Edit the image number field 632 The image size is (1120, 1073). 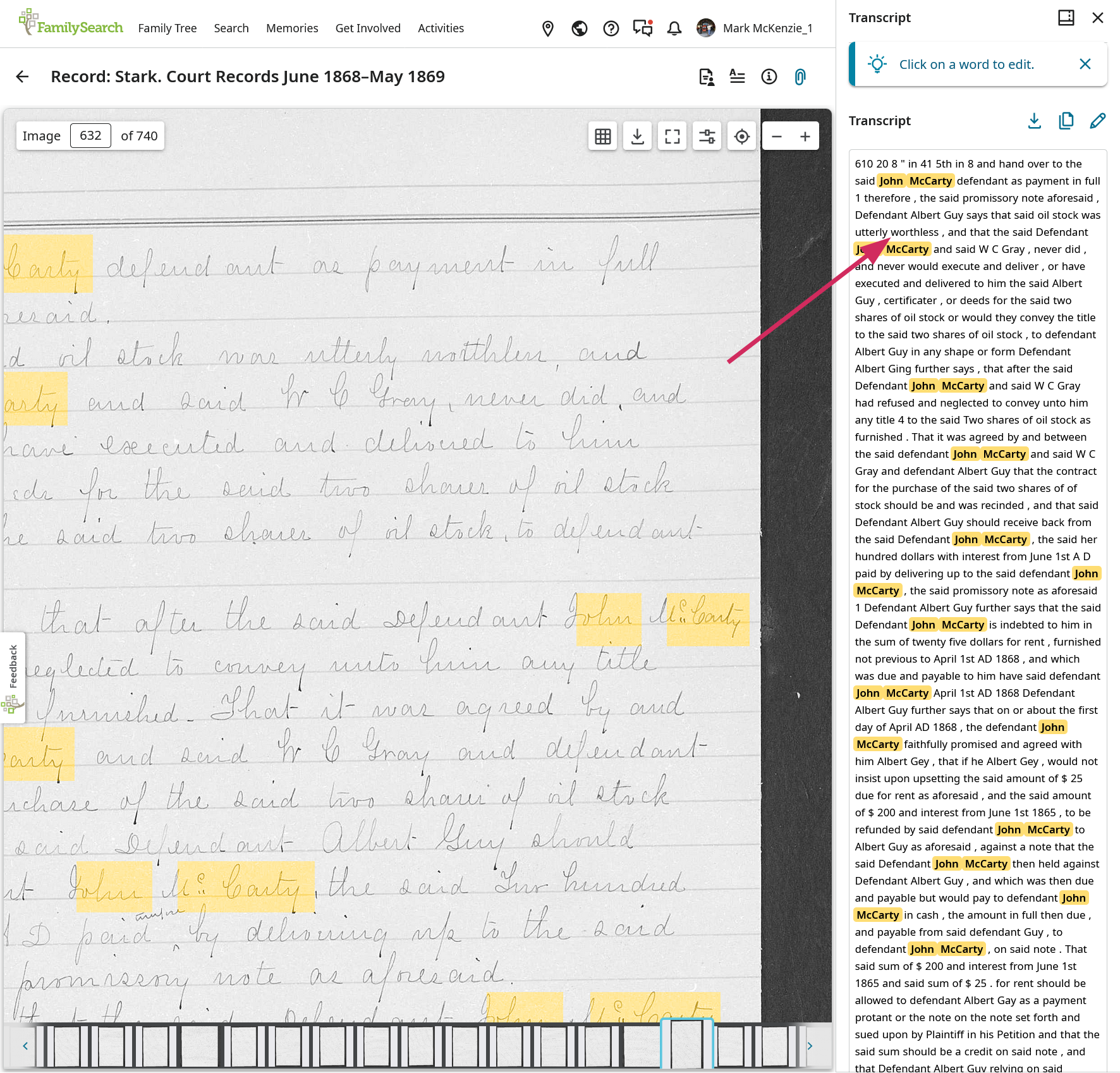coord(90,135)
